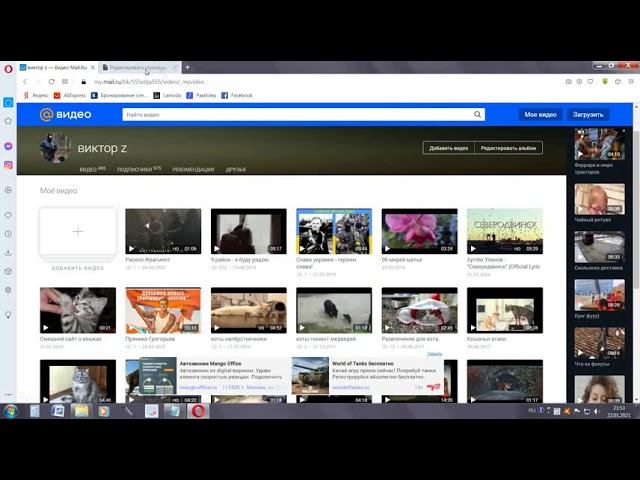Image resolution: width=640 pixels, height=480 pixels.
Task: Open the Мое видео button
Action: click(540, 115)
